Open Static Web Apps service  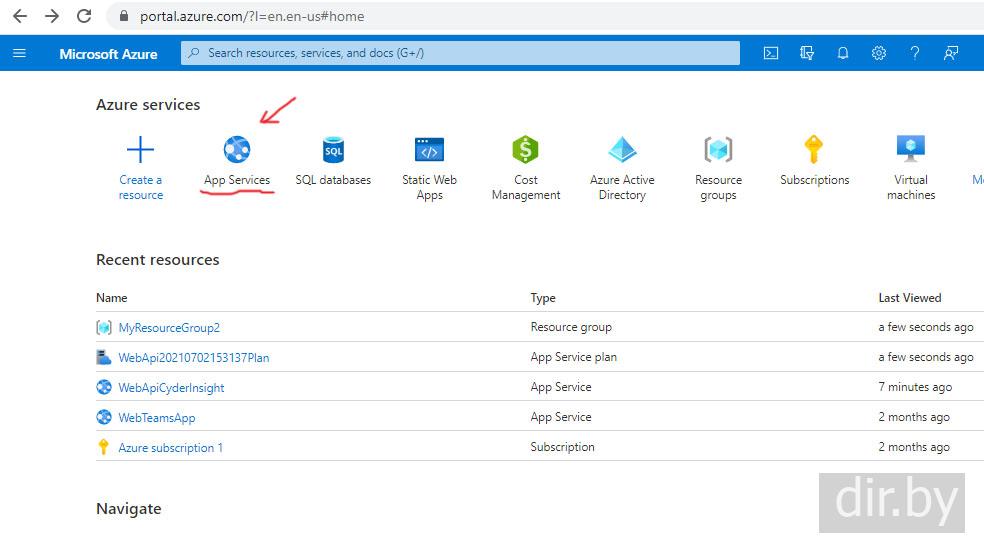tap(429, 150)
